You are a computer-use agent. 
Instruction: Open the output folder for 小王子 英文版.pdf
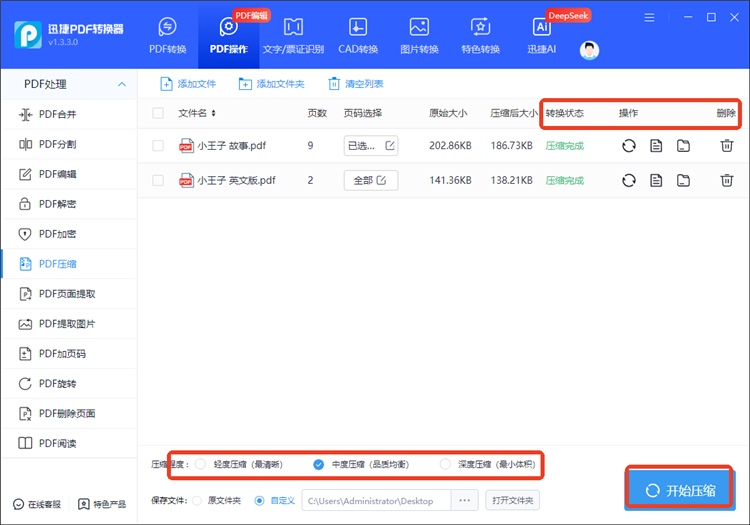(x=683, y=180)
